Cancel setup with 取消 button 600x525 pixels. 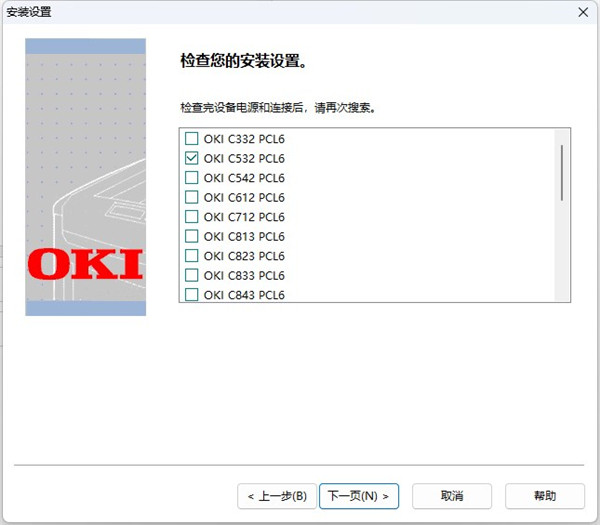452,496
